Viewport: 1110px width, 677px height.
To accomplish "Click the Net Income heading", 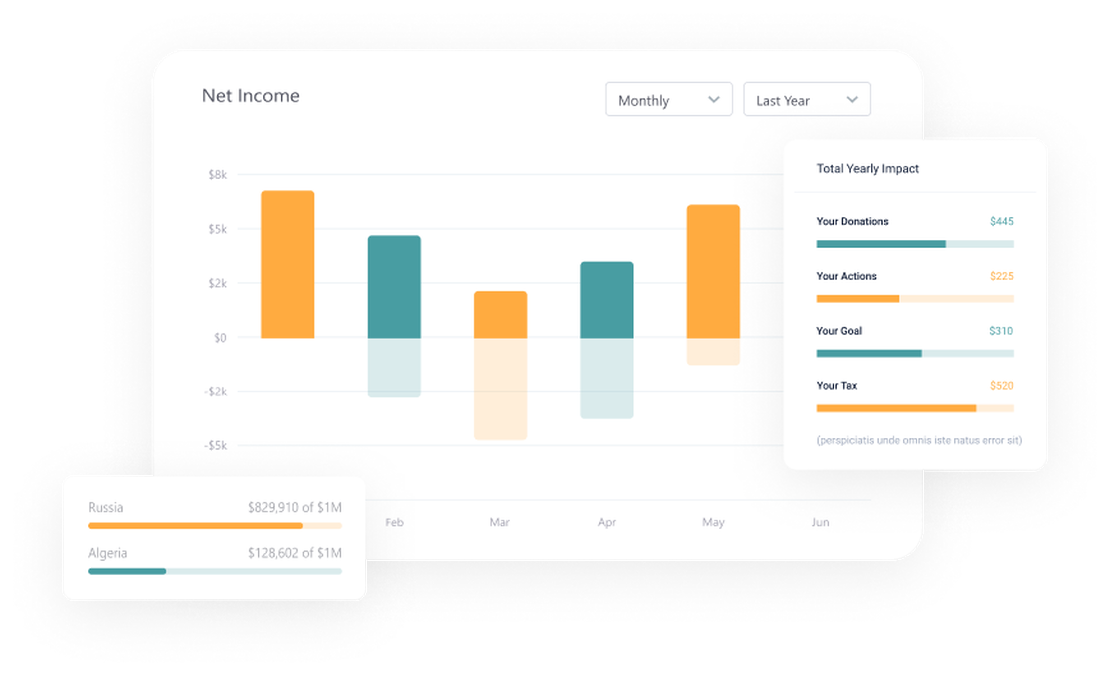I will click(251, 95).
